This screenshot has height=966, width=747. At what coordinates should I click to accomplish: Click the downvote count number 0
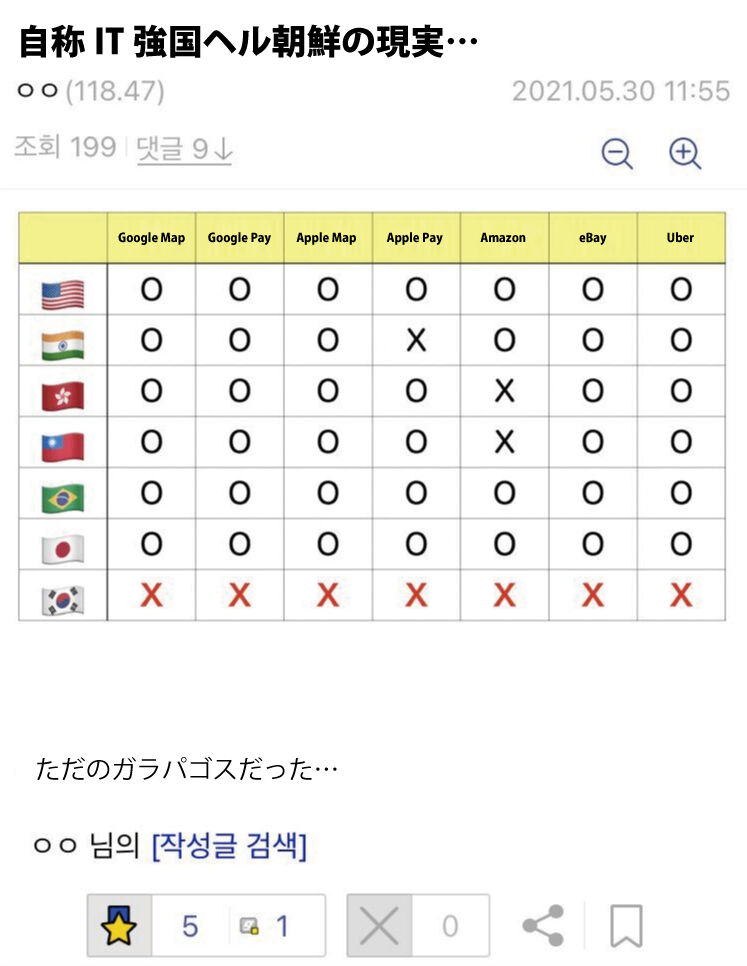click(x=450, y=926)
